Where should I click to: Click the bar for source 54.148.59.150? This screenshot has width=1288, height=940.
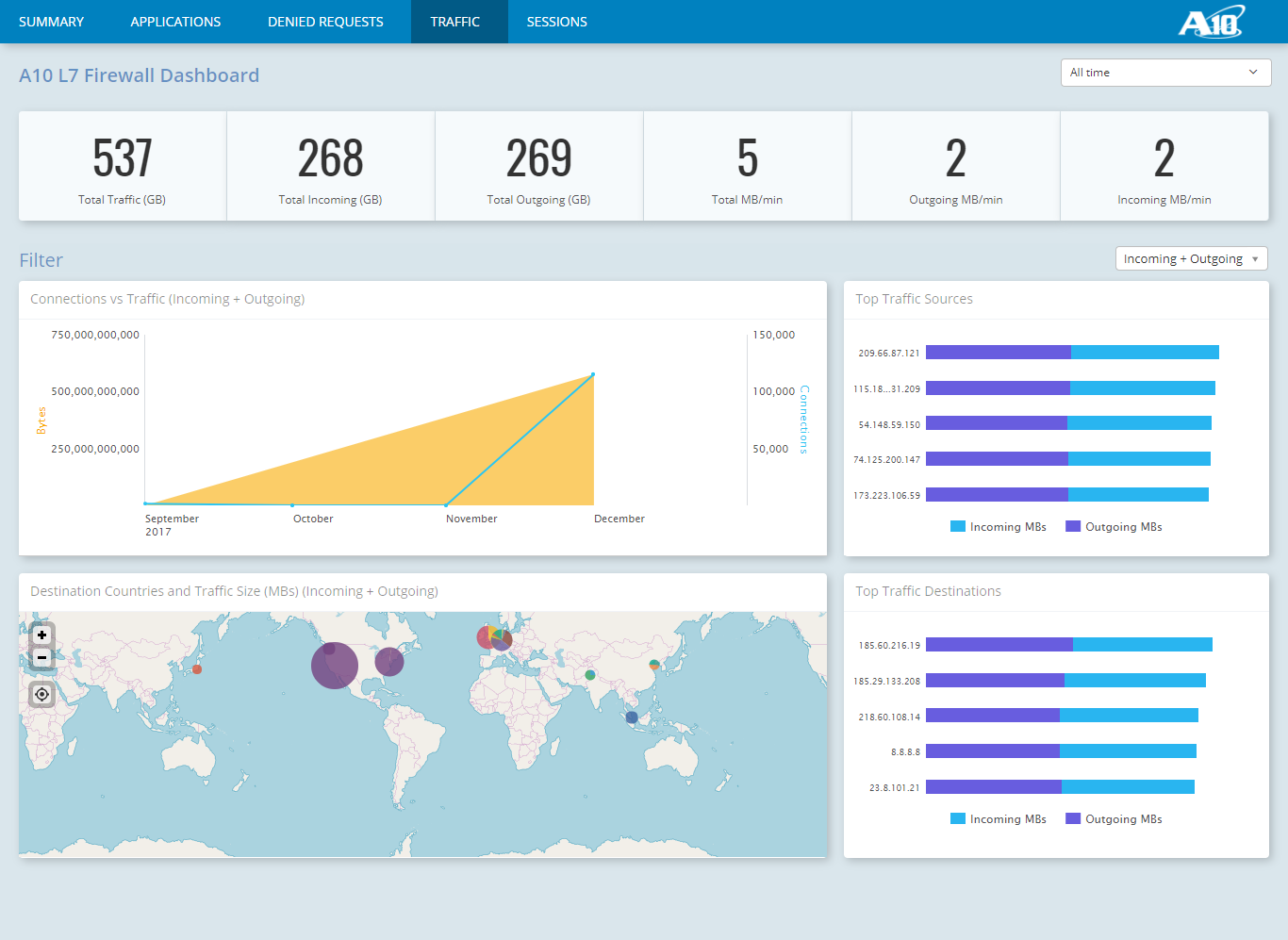(1068, 423)
